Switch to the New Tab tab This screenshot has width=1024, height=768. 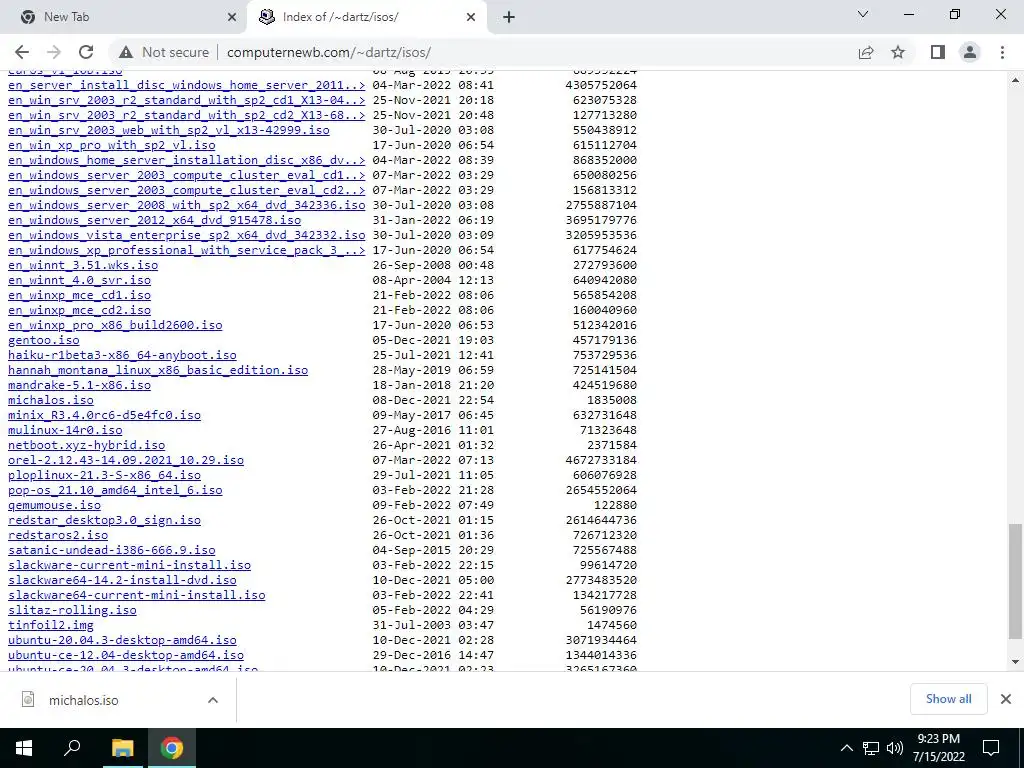pos(123,18)
